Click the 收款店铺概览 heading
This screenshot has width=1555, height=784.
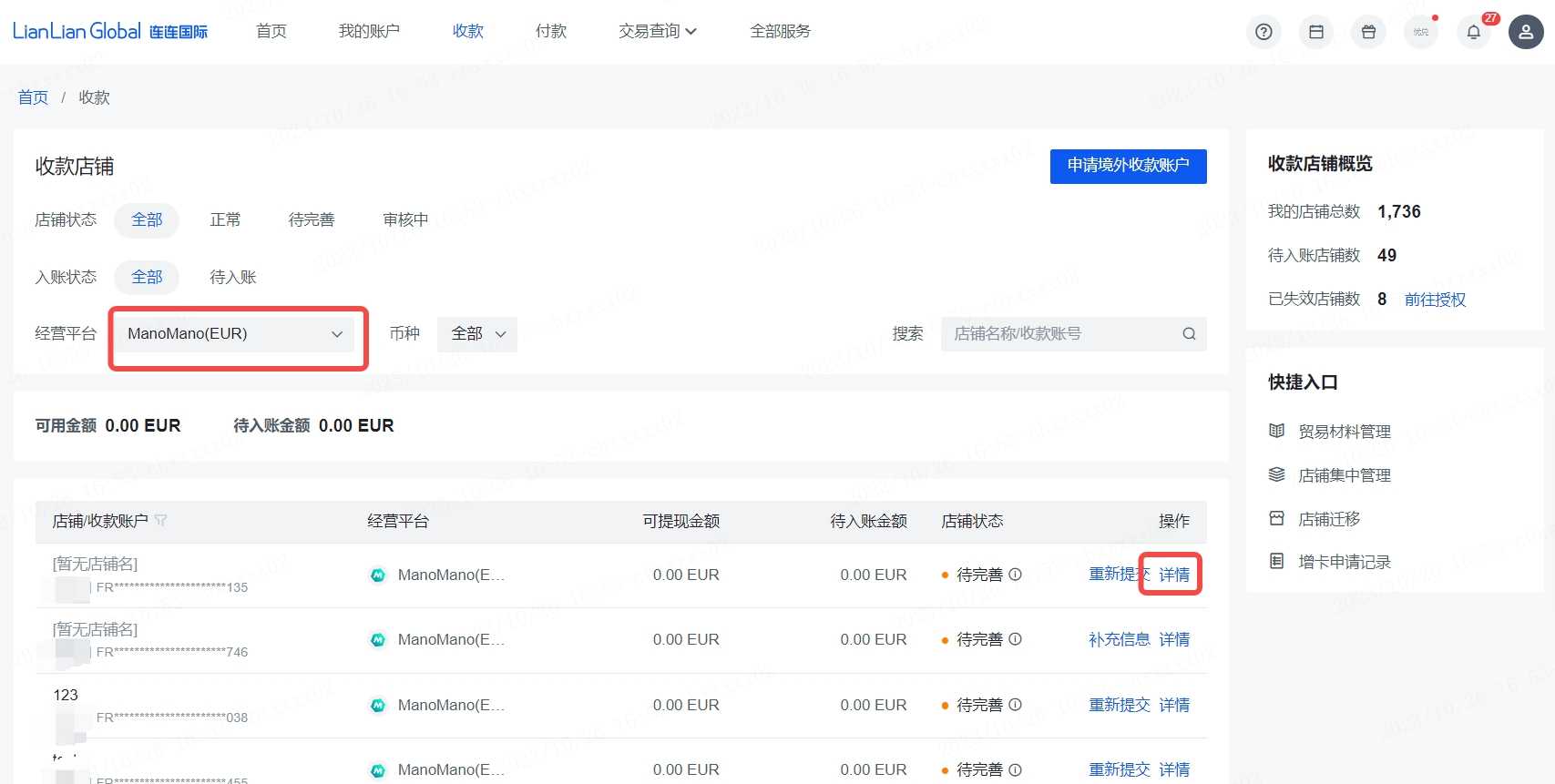tap(1320, 164)
